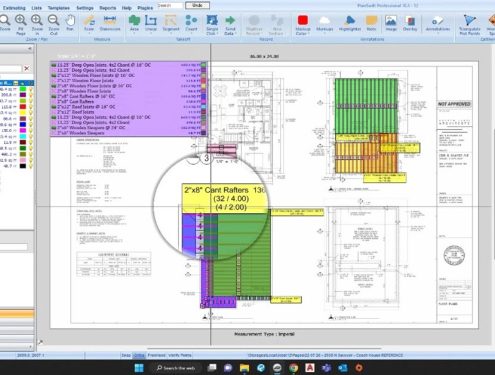495x375 pixels.
Task: Set drawing Scale tool
Action: coord(89,24)
